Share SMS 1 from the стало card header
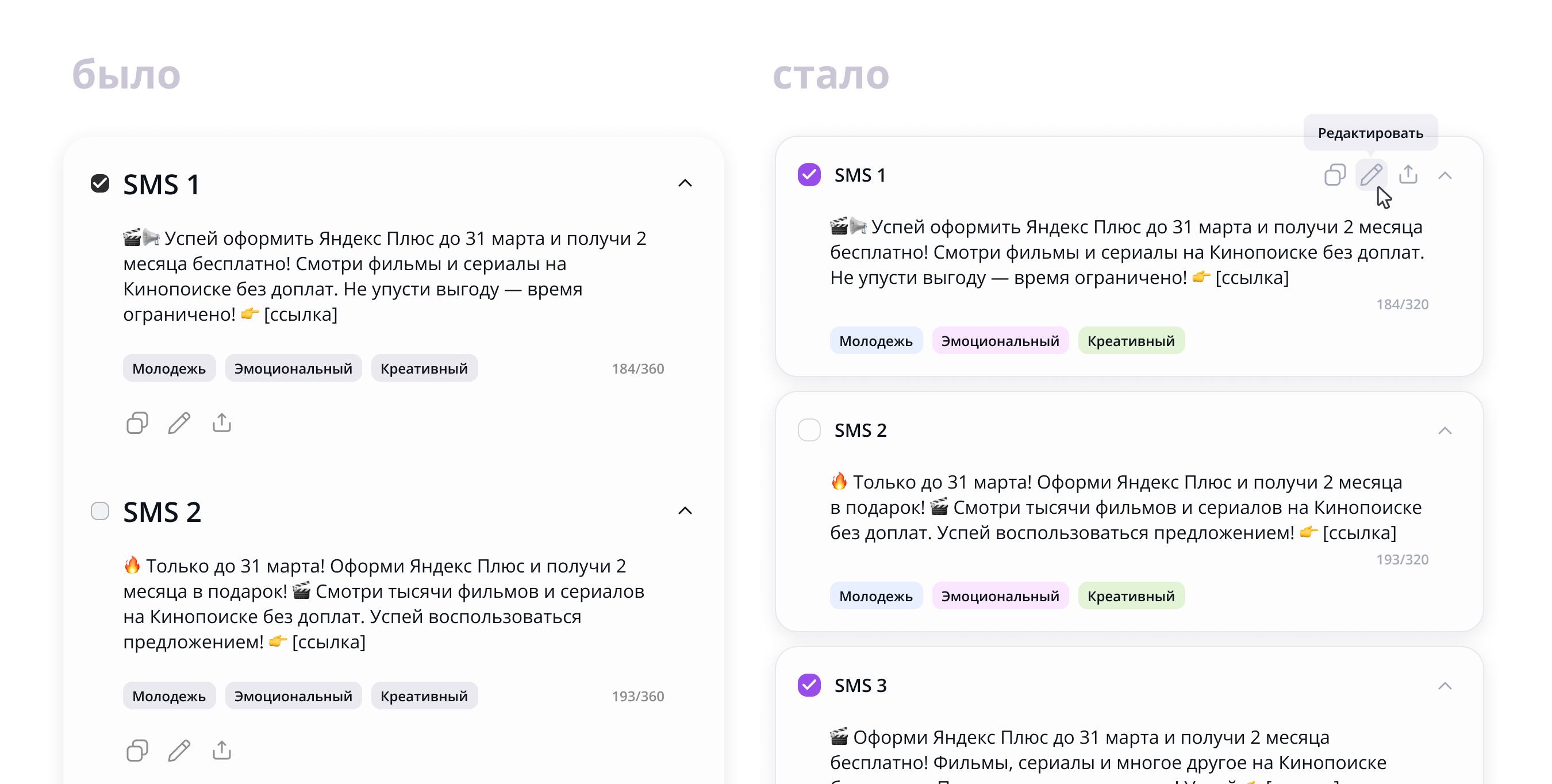 point(1408,174)
